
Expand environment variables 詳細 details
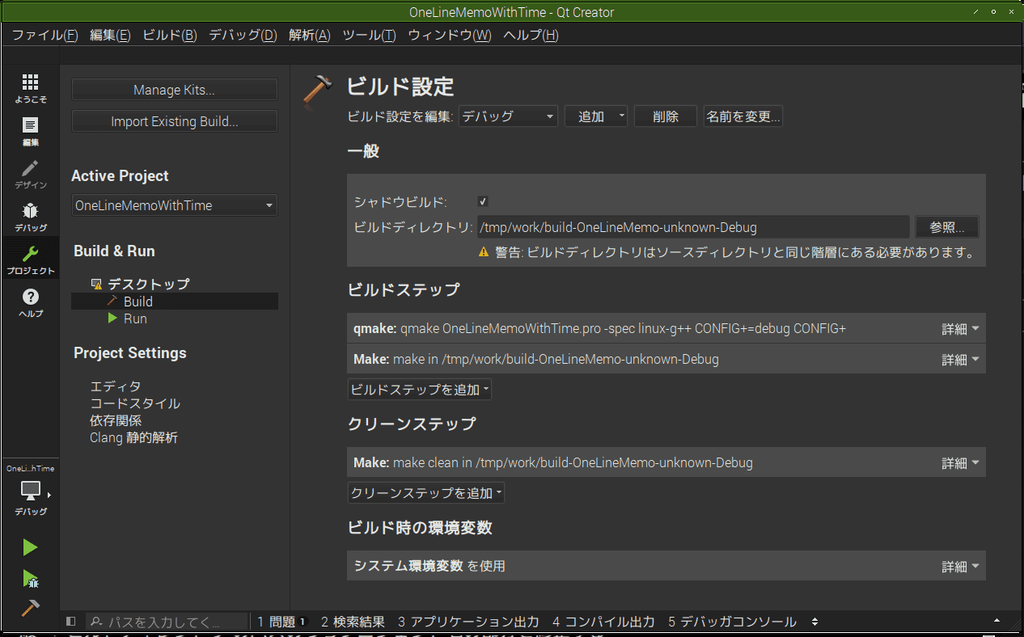[960, 566]
